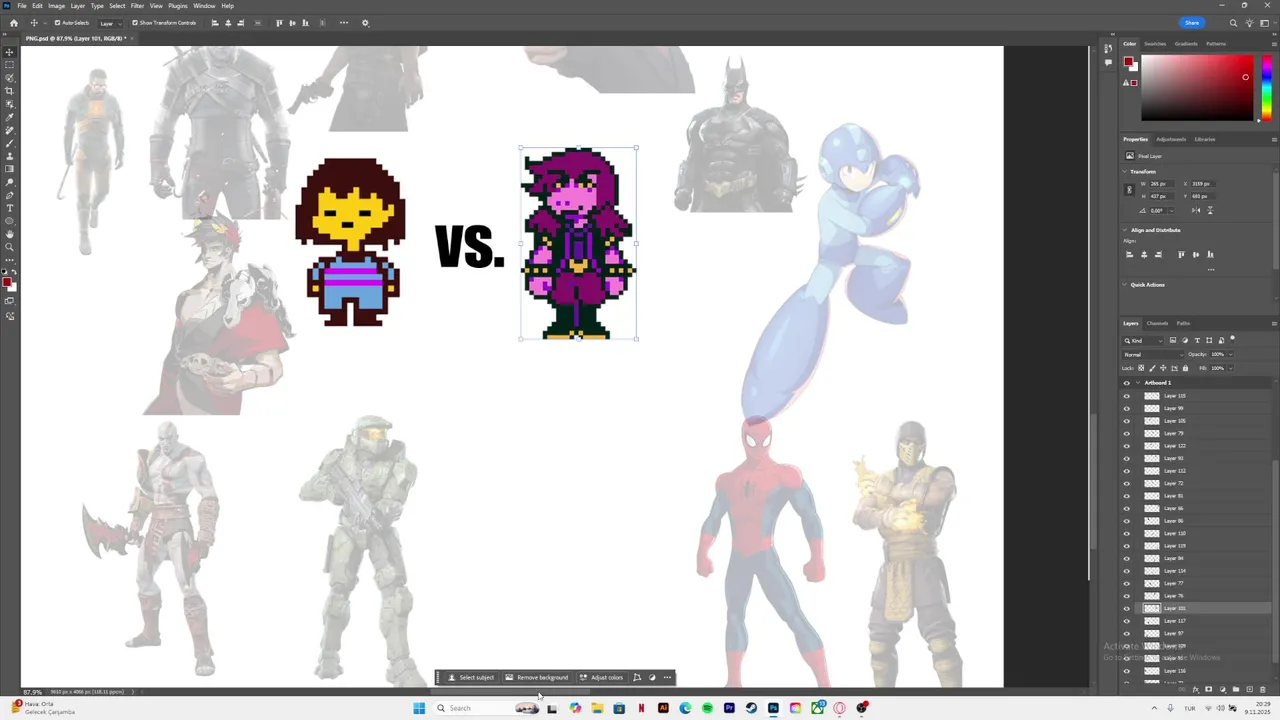
Task: Select the Move tool in the toolbar
Action: click(10, 52)
